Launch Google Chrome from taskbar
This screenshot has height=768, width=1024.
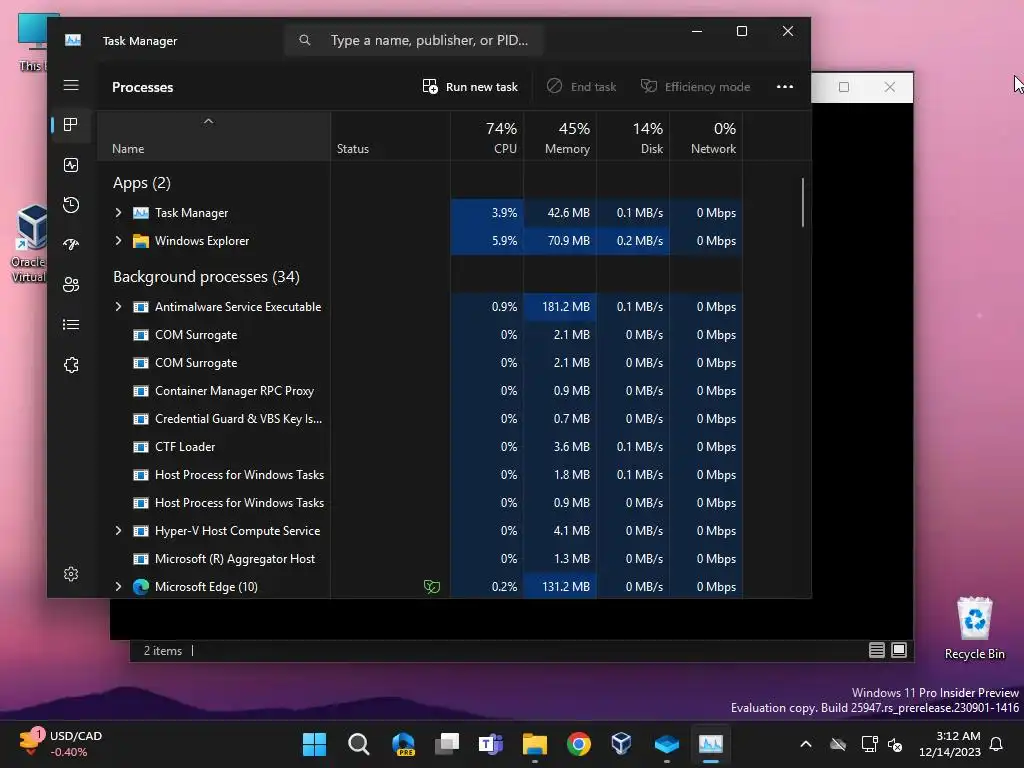point(579,744)
